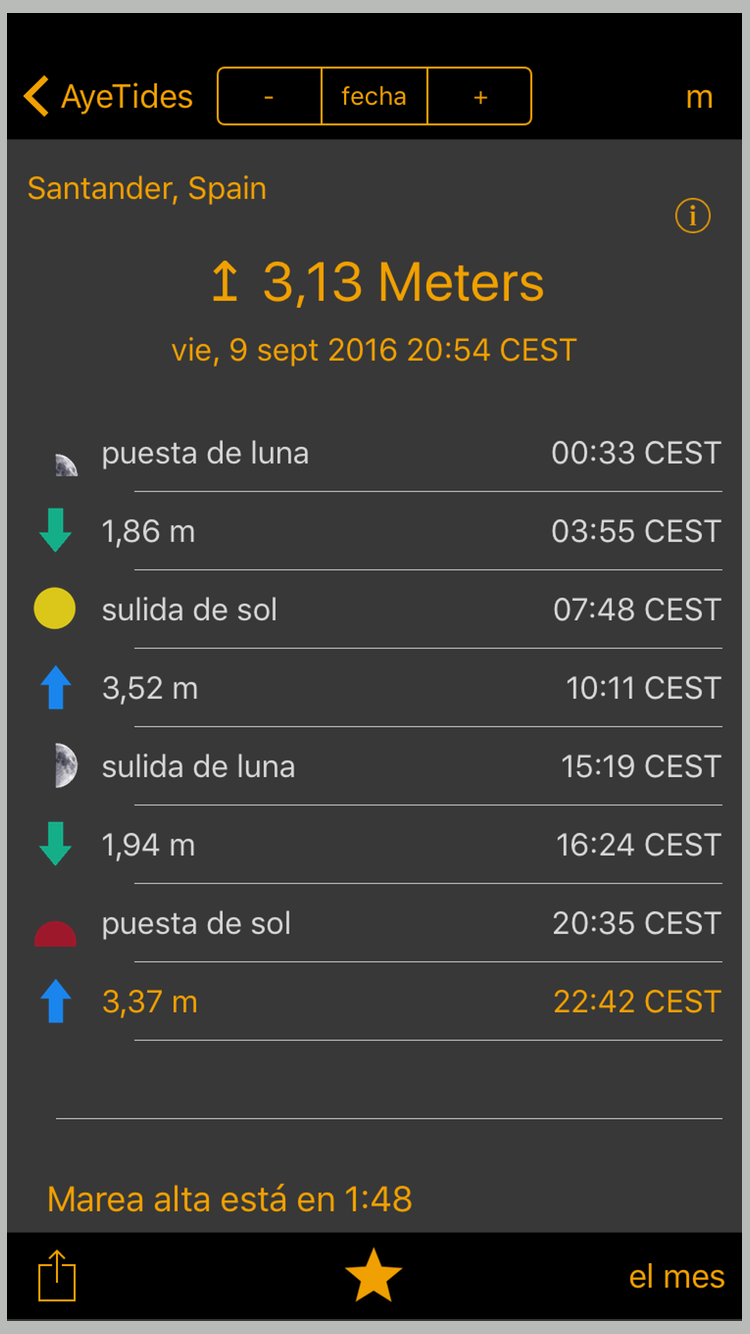
Task: Tap the current 3,13 Meters tide height
Action: click(378, 283)
